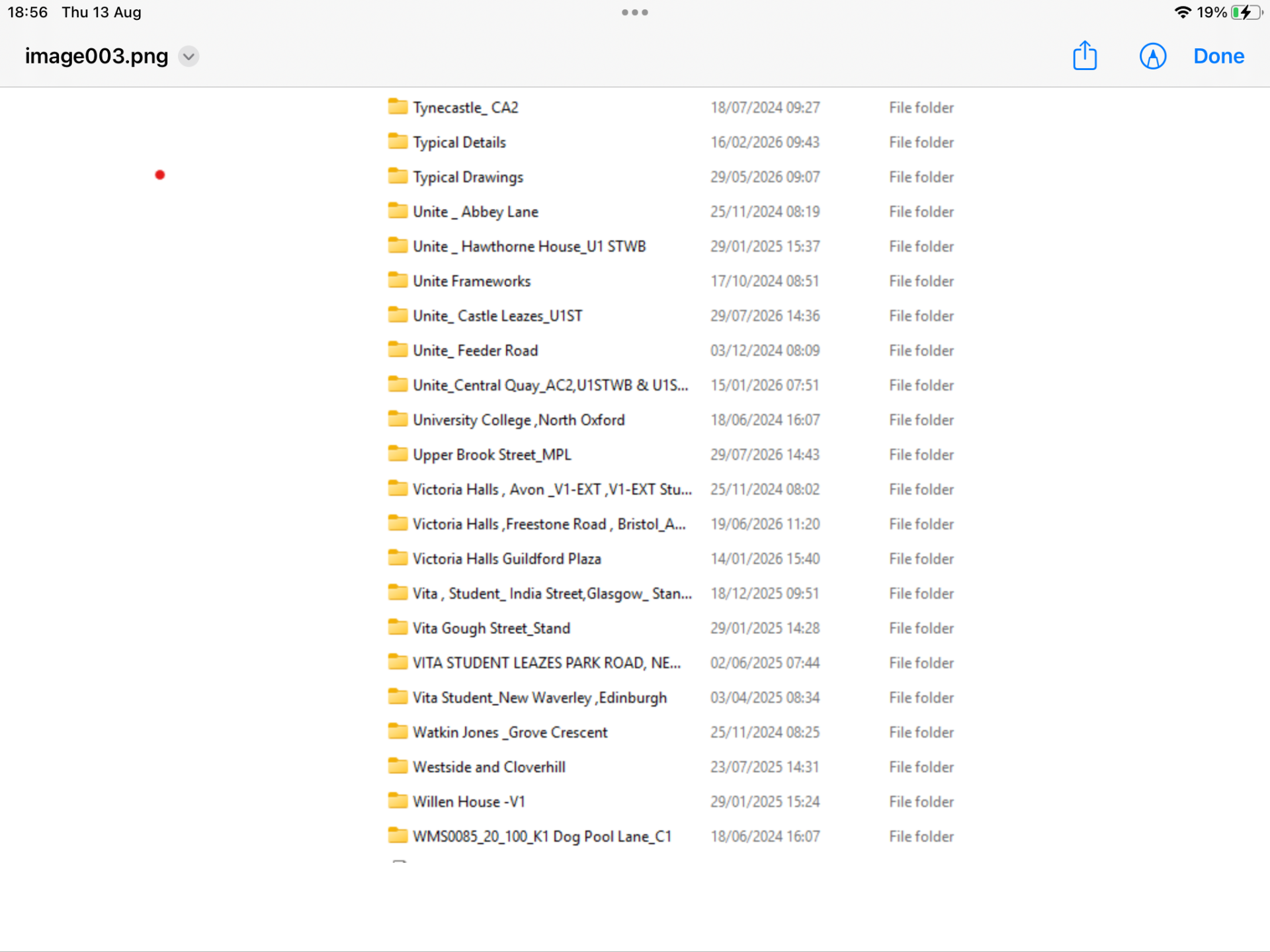Click the Typical Details folder icon

click(x=398, y=141)
